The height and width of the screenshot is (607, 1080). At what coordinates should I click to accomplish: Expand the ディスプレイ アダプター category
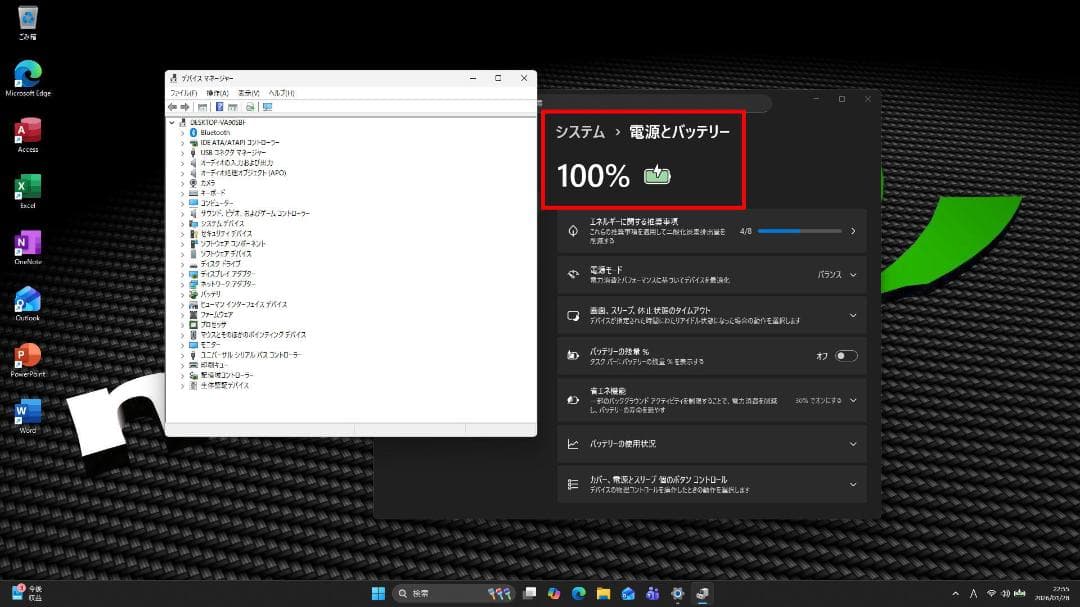click(x=181, y=274)
